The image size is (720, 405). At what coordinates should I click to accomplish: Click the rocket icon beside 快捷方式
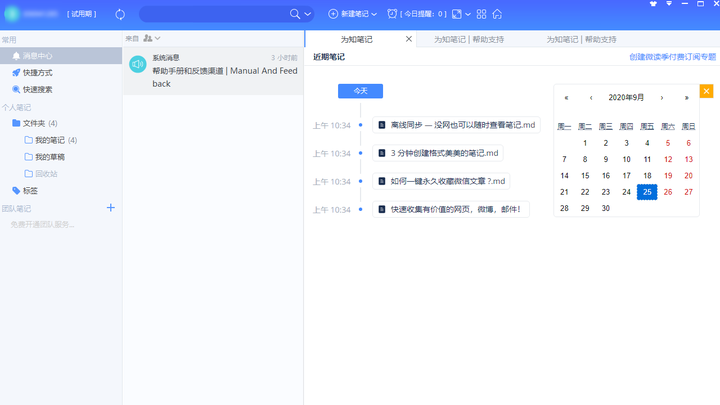pyautogui.click(x=16, y=73)
